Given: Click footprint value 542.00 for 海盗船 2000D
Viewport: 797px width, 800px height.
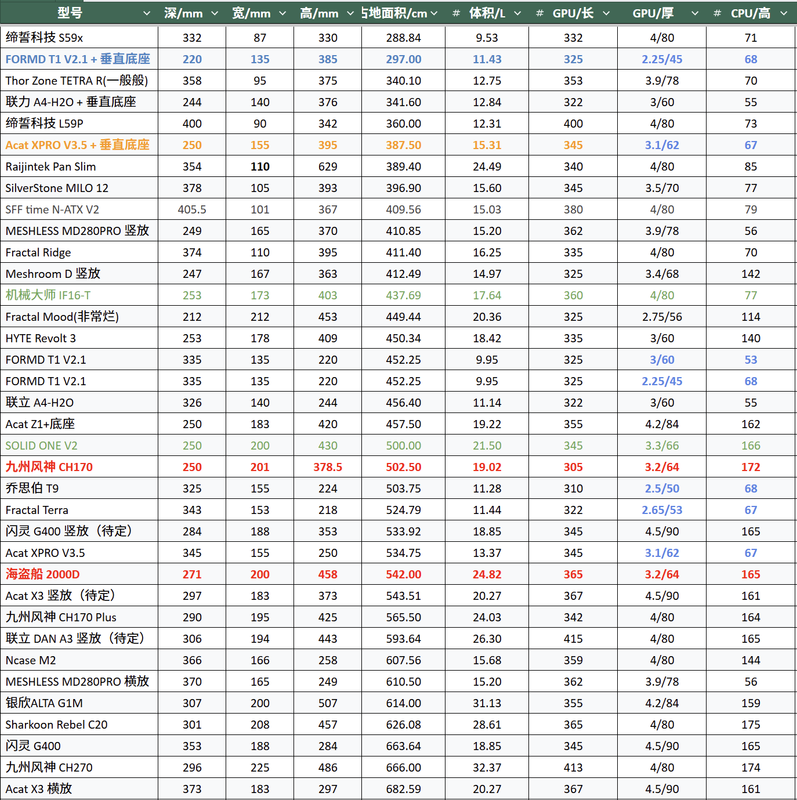Looking at the screenshot, I should pyautogui.click(x=403, y=574).
